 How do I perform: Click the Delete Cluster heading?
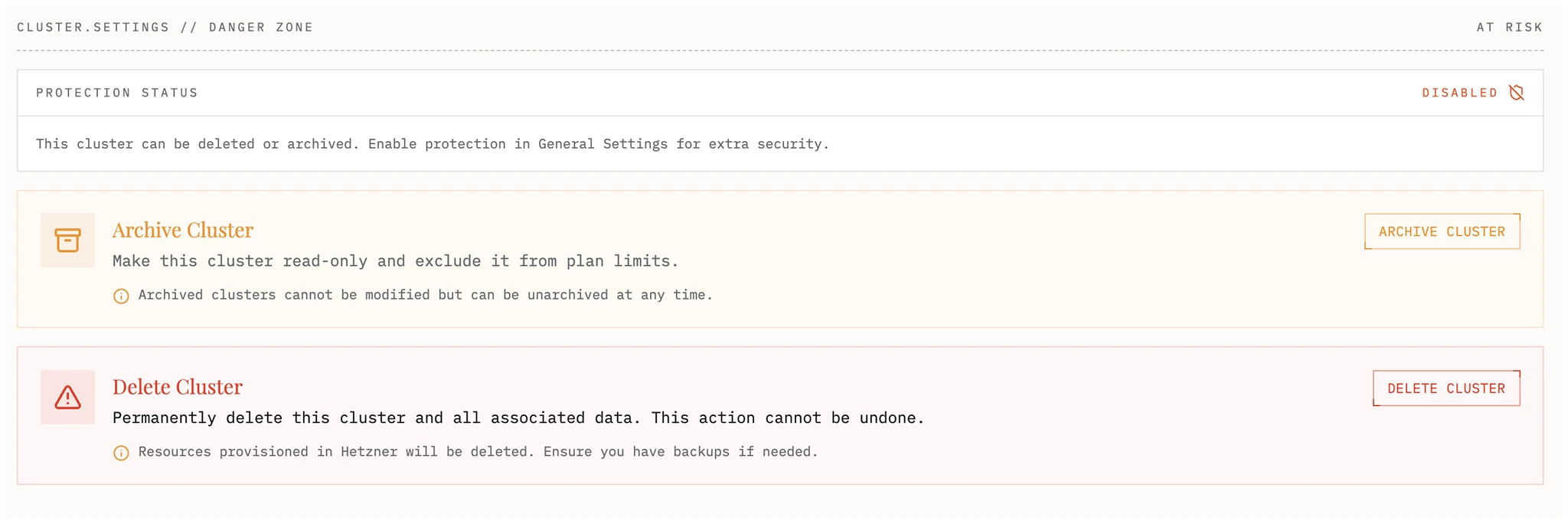click(x=178, y=387)
